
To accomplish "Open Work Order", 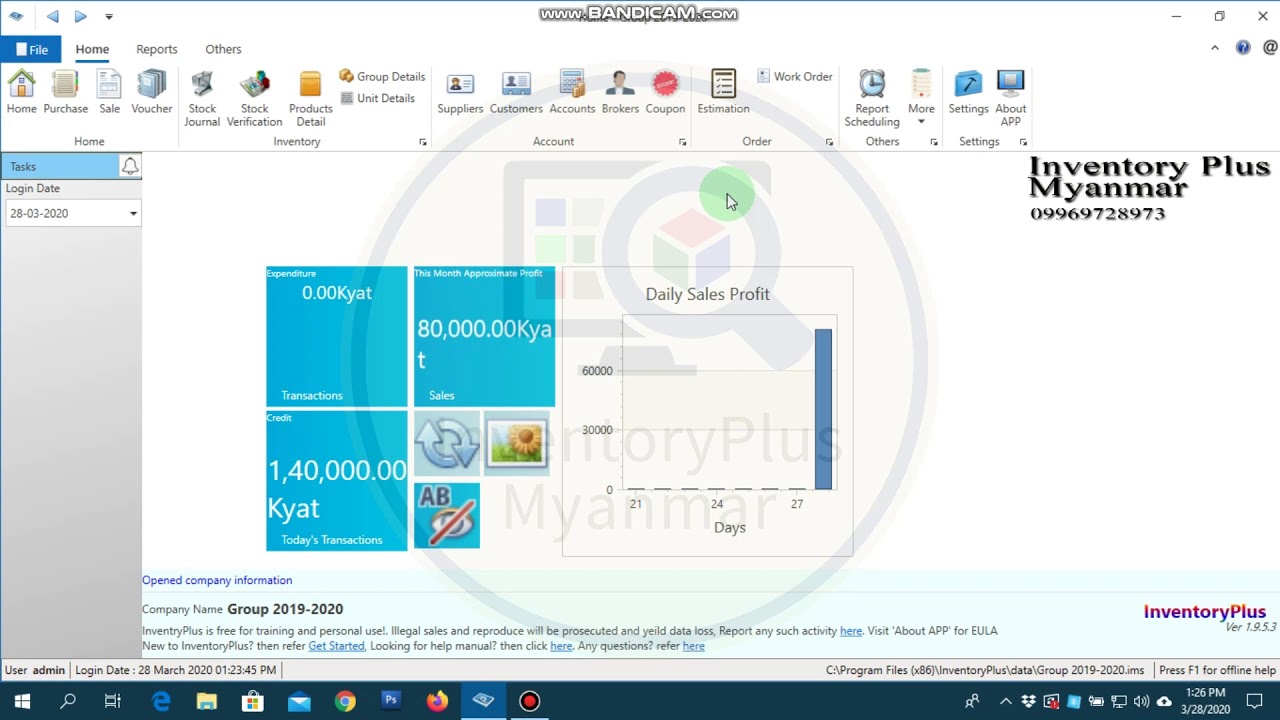I will pos(795,76).
